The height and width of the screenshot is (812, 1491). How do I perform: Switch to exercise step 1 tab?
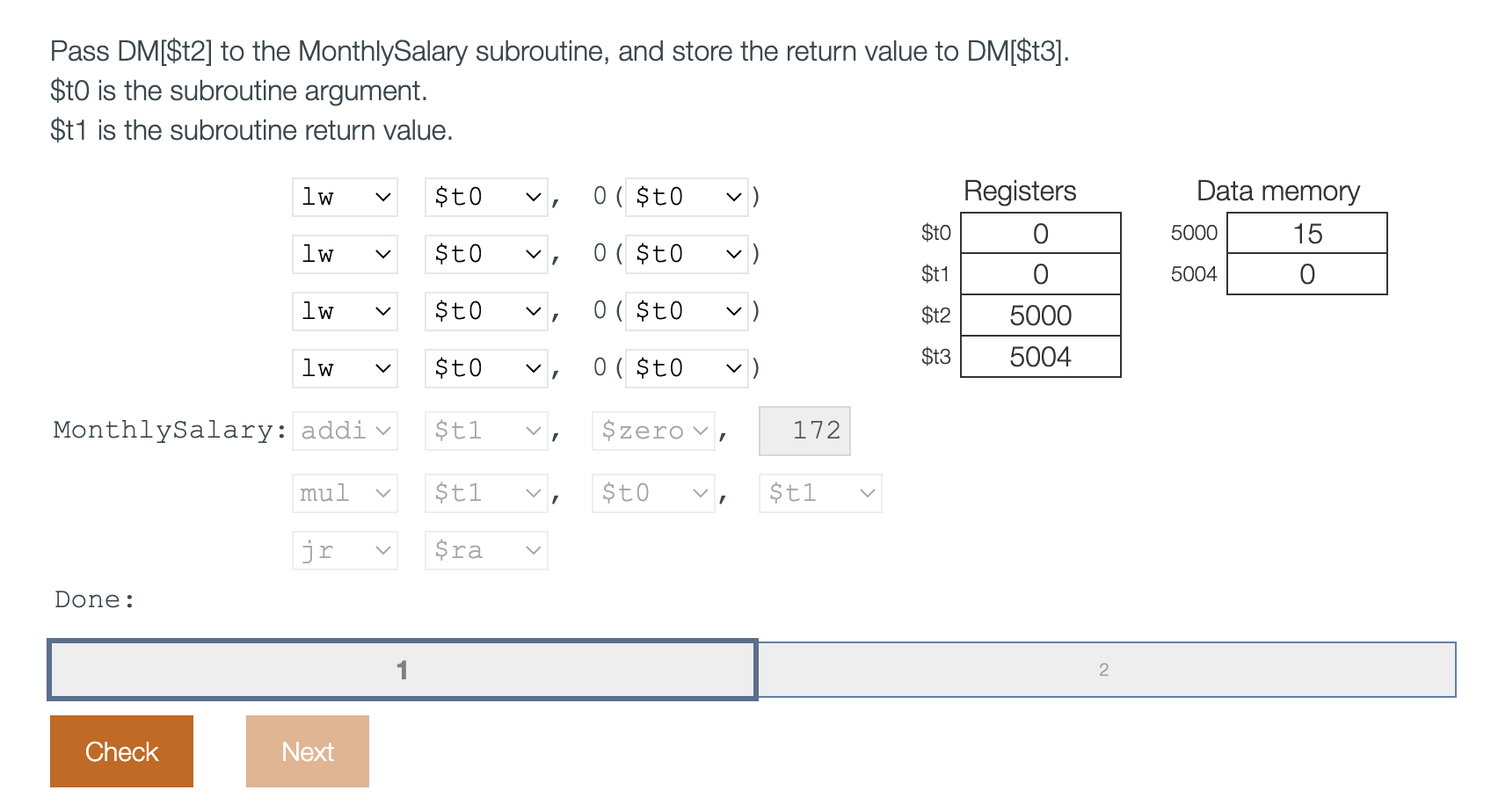(403, 669)
